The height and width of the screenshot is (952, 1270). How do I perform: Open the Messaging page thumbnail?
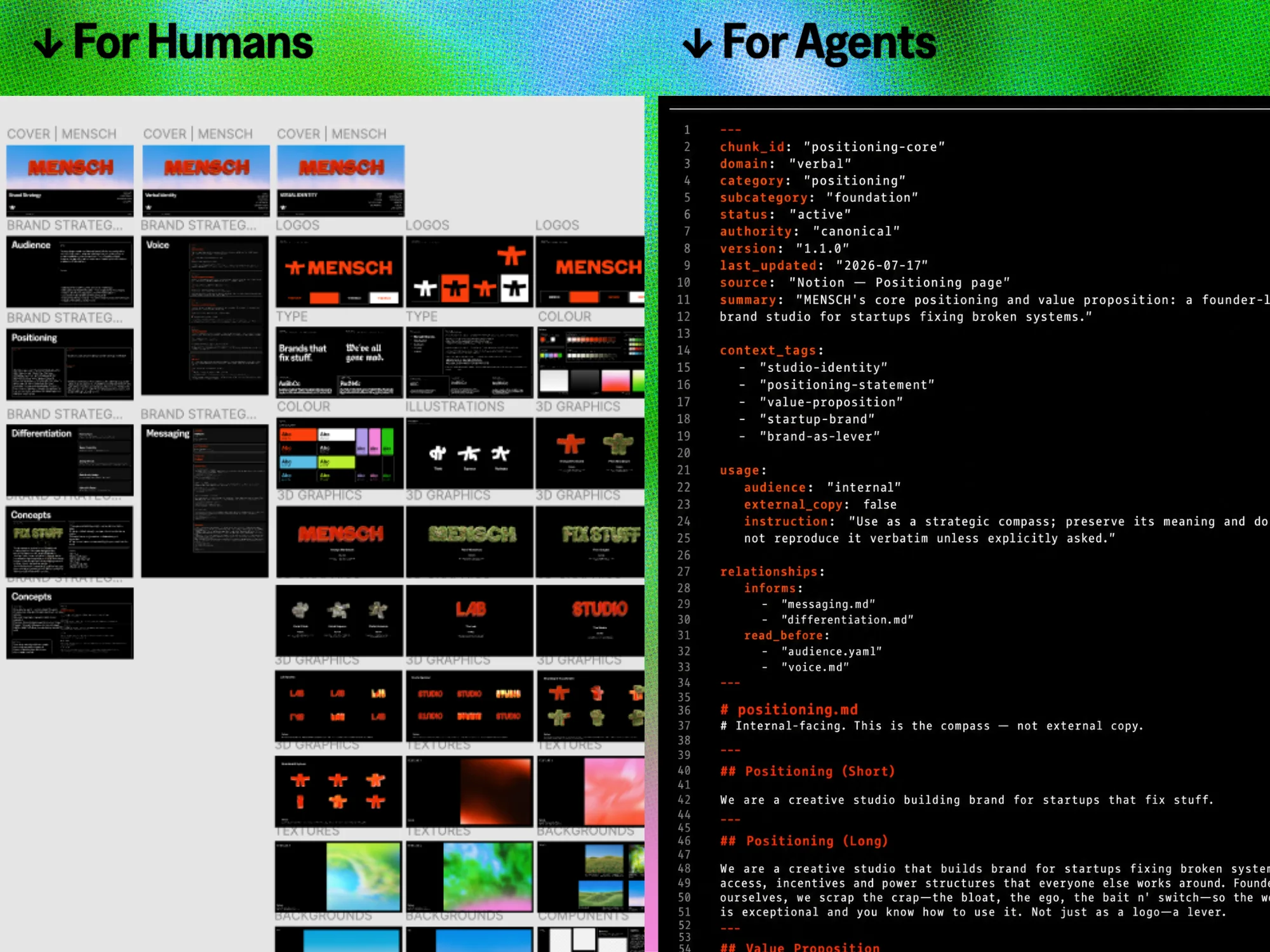[x=204, y=501]
